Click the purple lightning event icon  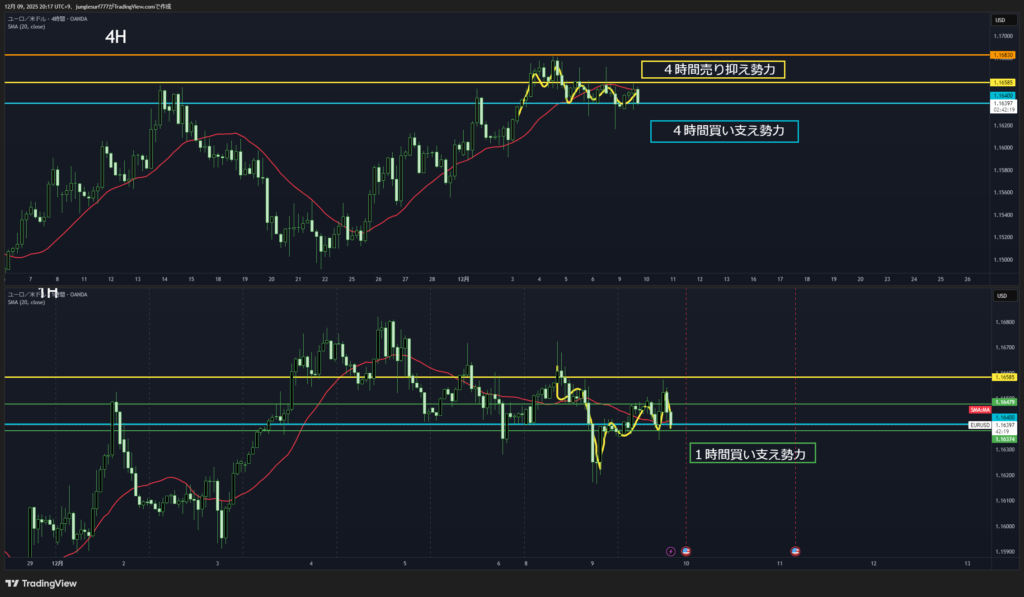[x=670, y=551]
